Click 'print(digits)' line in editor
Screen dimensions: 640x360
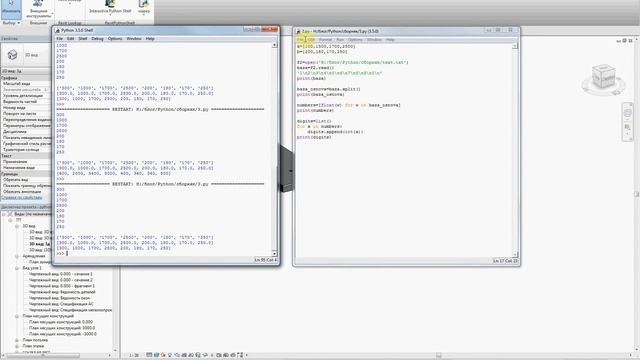pyautogui.click(x=314, y=137)
